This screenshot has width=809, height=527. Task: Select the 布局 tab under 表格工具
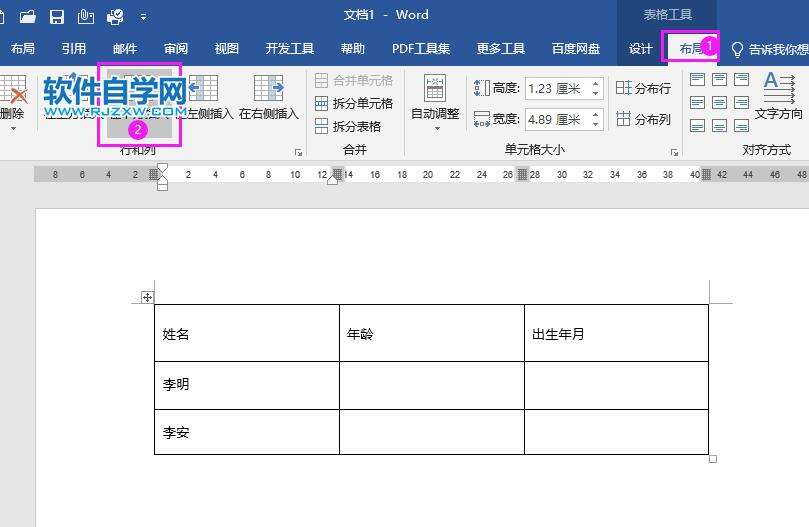tap(690, 49)
